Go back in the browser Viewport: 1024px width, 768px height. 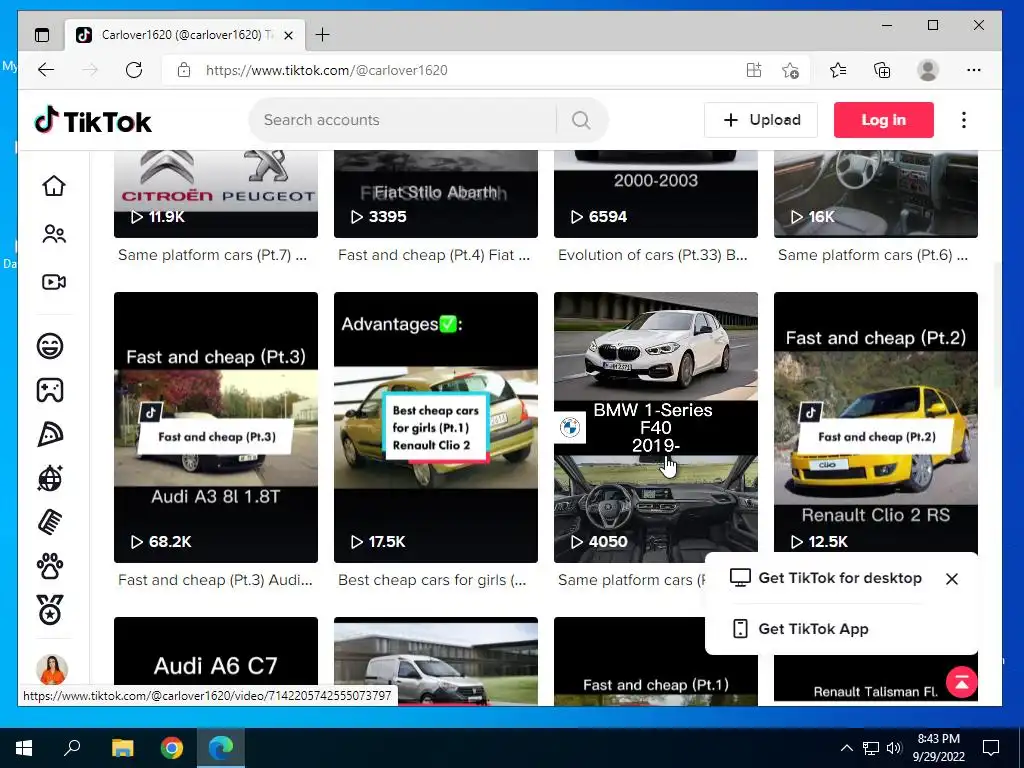pos(46,70)
